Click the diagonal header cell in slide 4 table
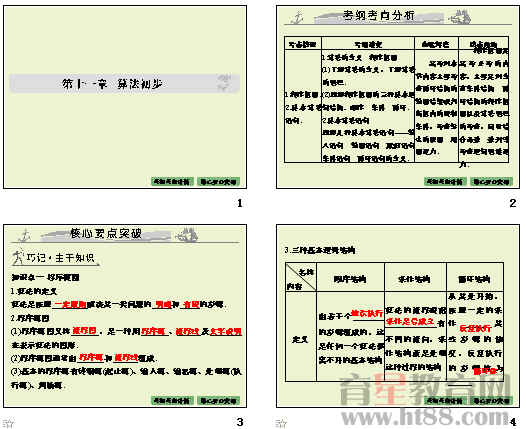Viewport: 526px width, 429px height. tap(301, 277)
